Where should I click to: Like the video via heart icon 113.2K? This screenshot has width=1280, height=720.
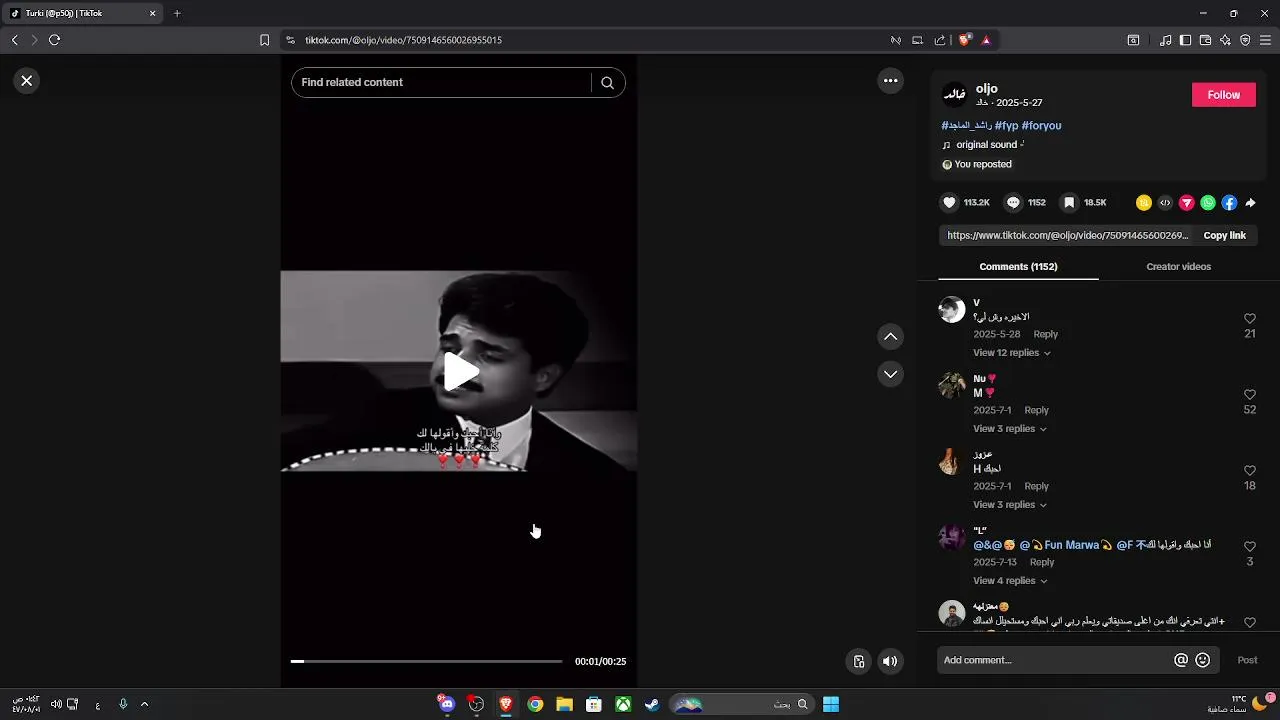point(950,203)
